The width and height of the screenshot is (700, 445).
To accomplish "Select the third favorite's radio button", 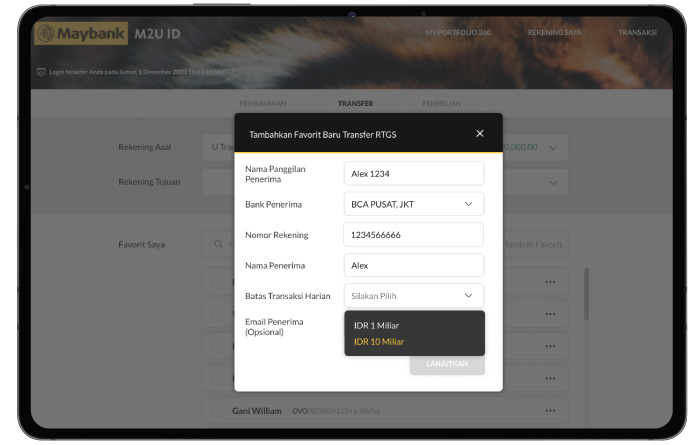I will 217,346.
